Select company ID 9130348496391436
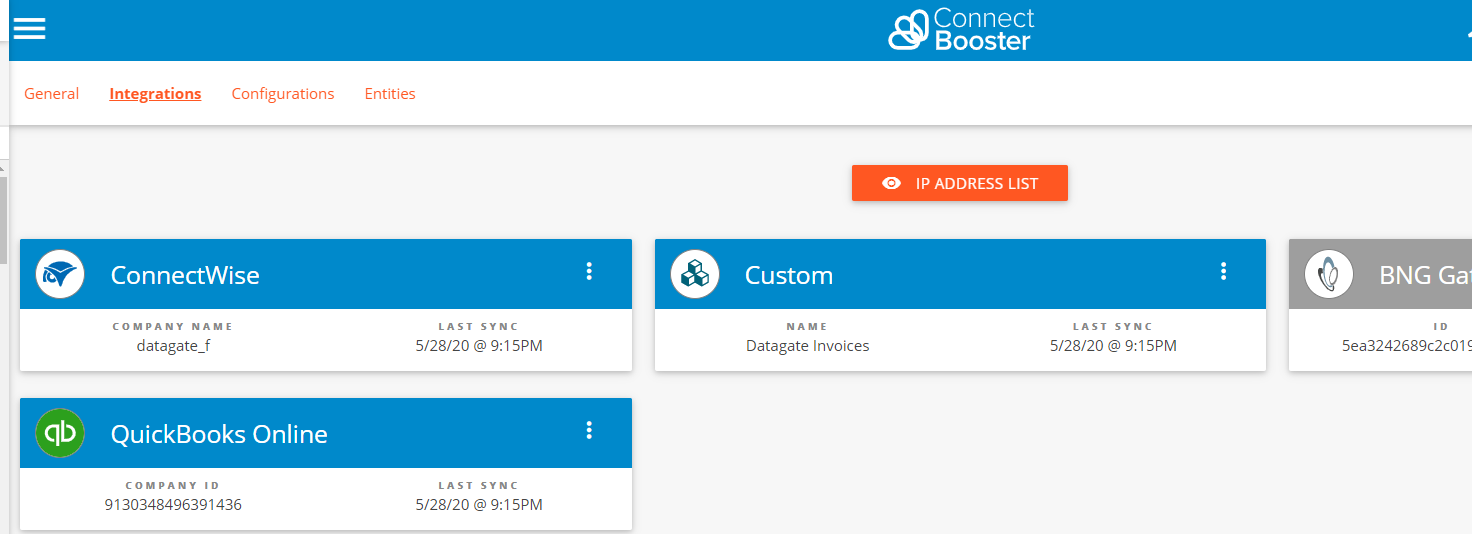Image resolution: width=1472 pixels, height=534 pixels. (x=173, y=505)
